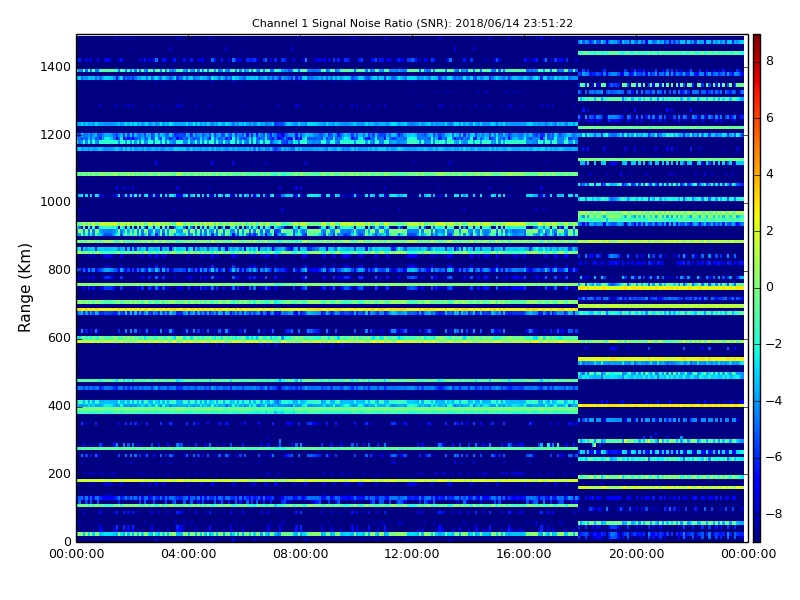Click the 16:00:00 time axis label
Viewport: 800px width, 600px height.
(x=524, y=554)
